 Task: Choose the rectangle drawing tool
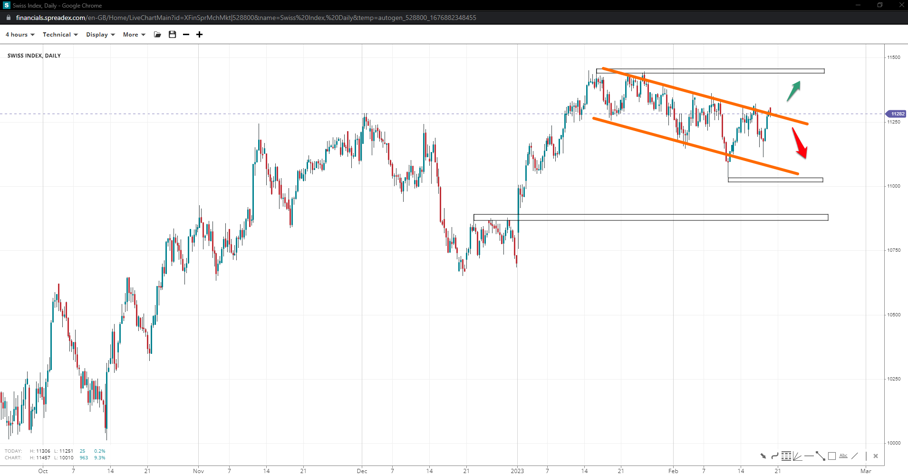coord(832,456)
